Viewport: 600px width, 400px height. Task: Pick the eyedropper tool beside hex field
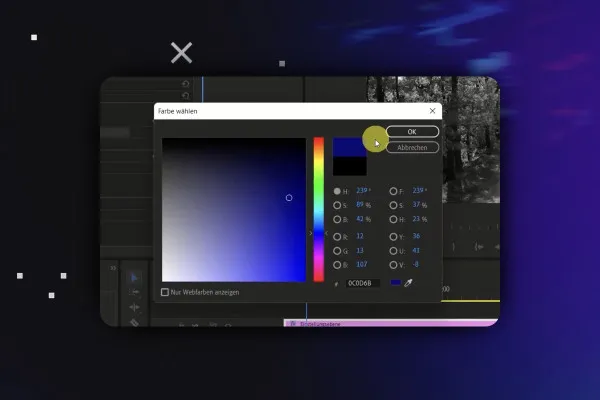pyautogui.click(x=408, y=283)
